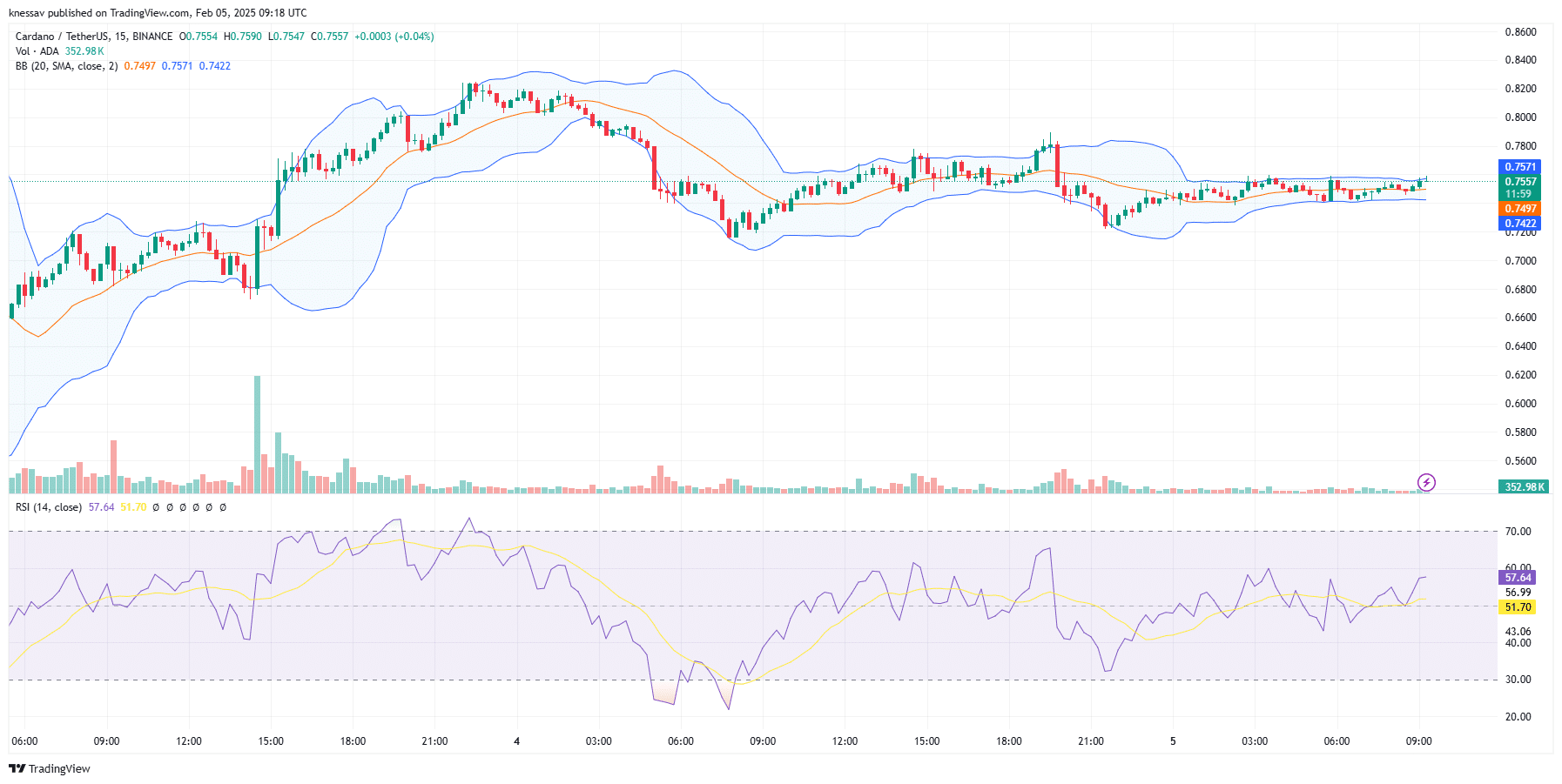Click the blue 0.7422 lower band price tag
Screen dimensions: 1562x784
(1520, 224)
